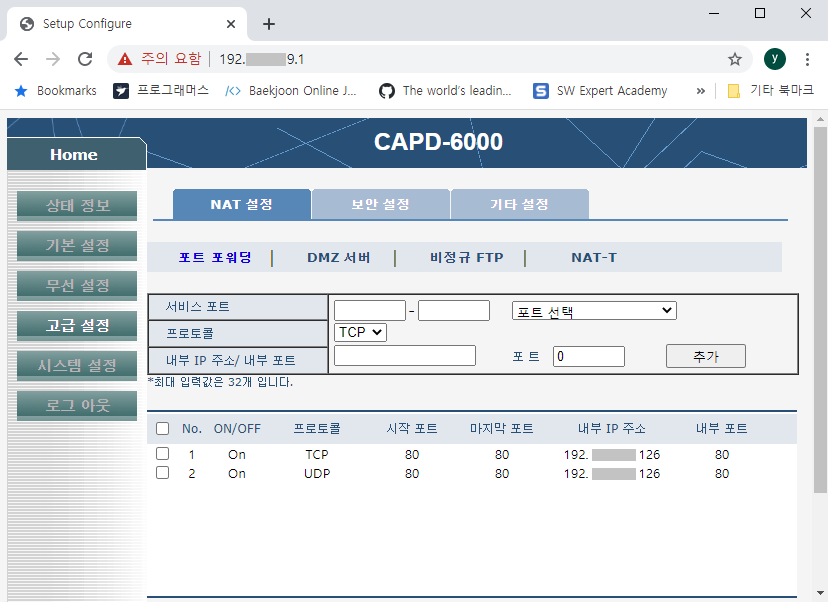
Task: Open the 포트 선택 dropdown
Action: coord(593,310)
